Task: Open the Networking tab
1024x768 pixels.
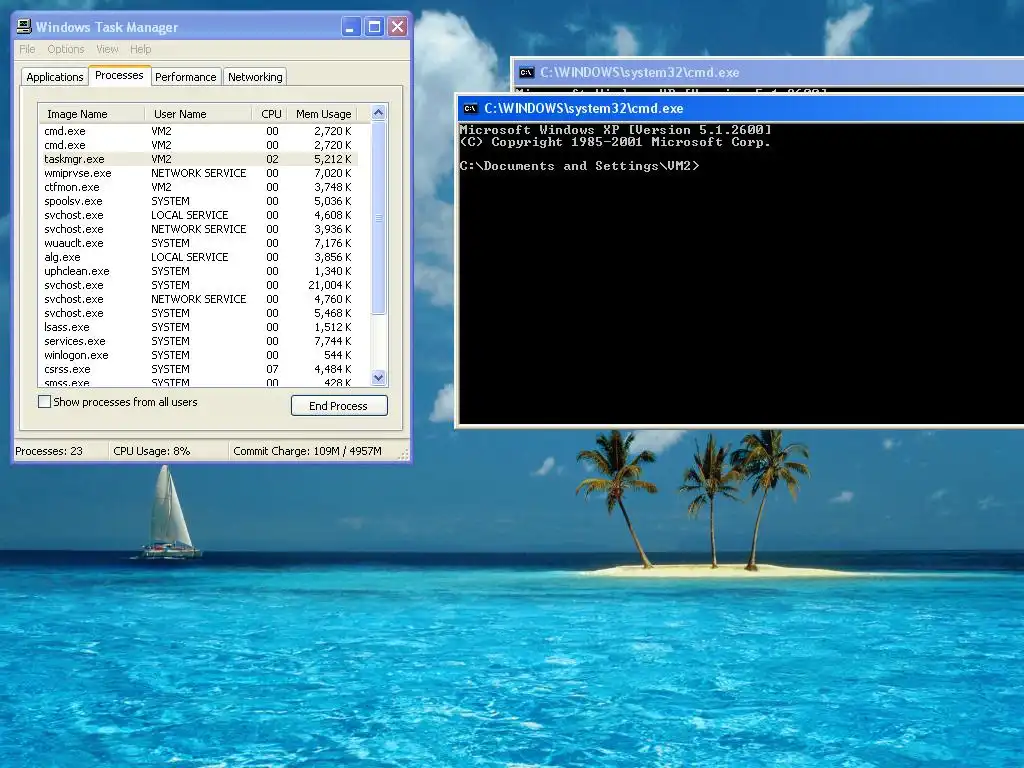Action: click(x=255, y=77)
